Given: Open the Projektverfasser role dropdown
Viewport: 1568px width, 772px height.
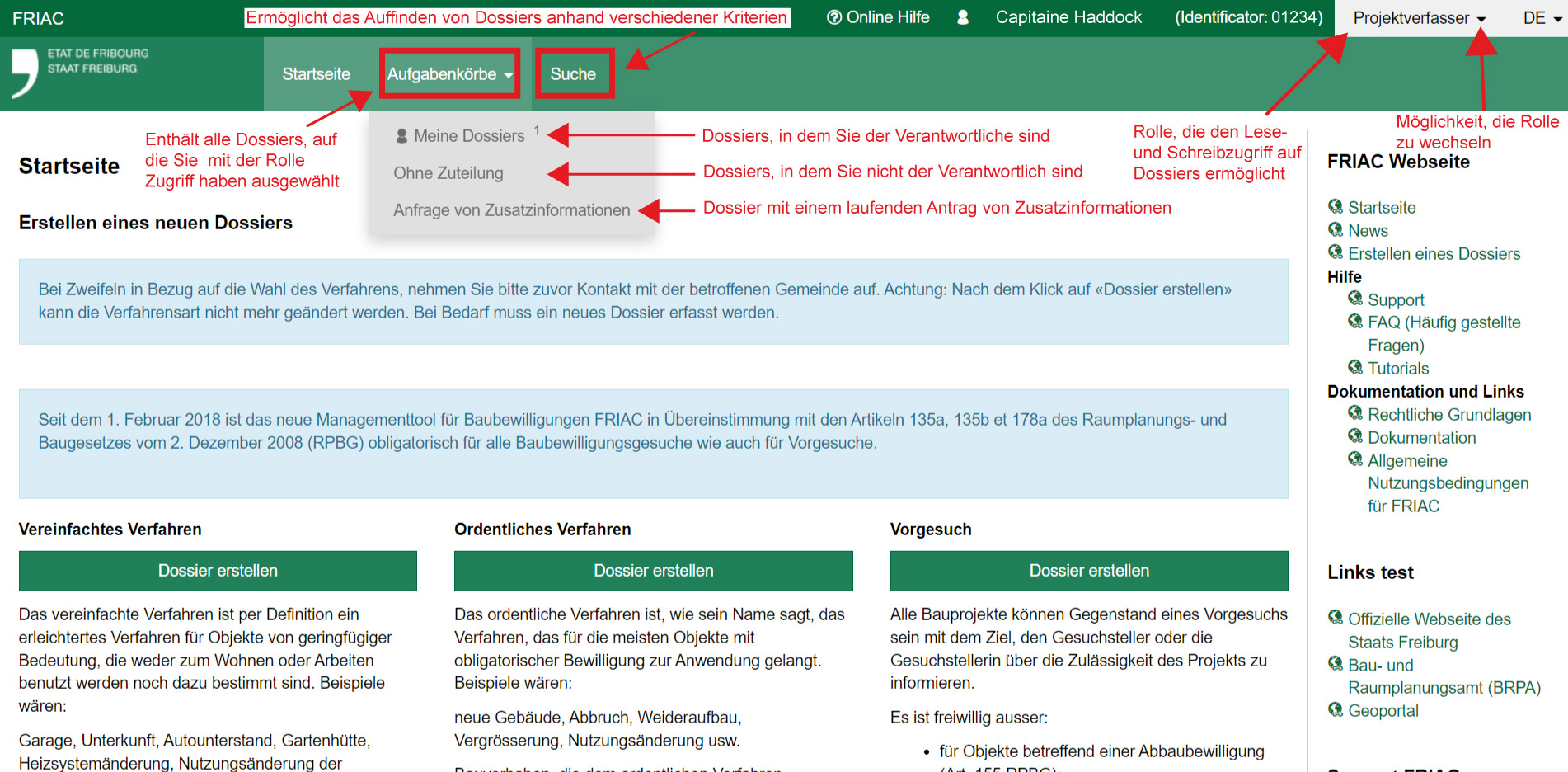Looking at the screenshot, I should (1419, 18).
